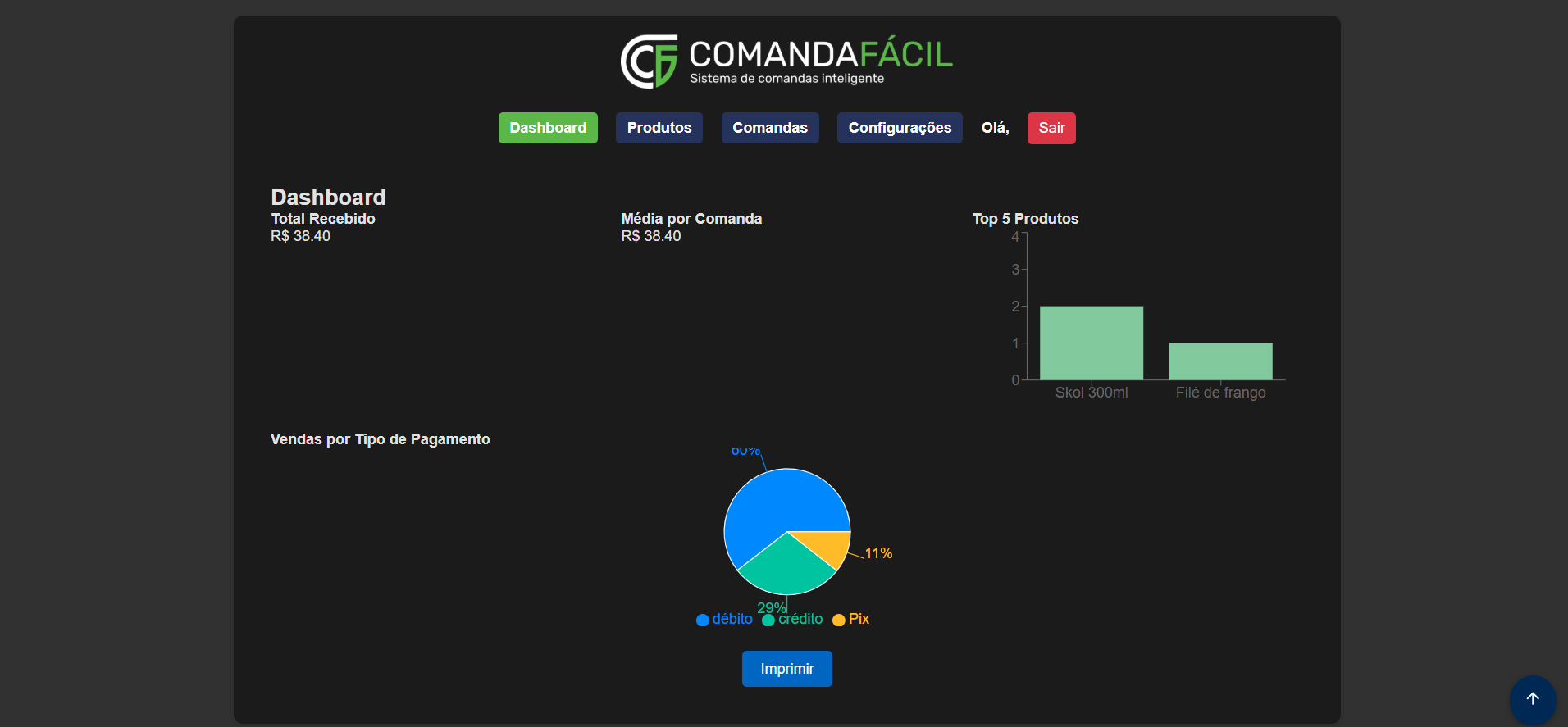The width and height of the screenshot is (1568, 727).
Task: Click the 11% pie chart label
Action: click(x=878, y=554)
